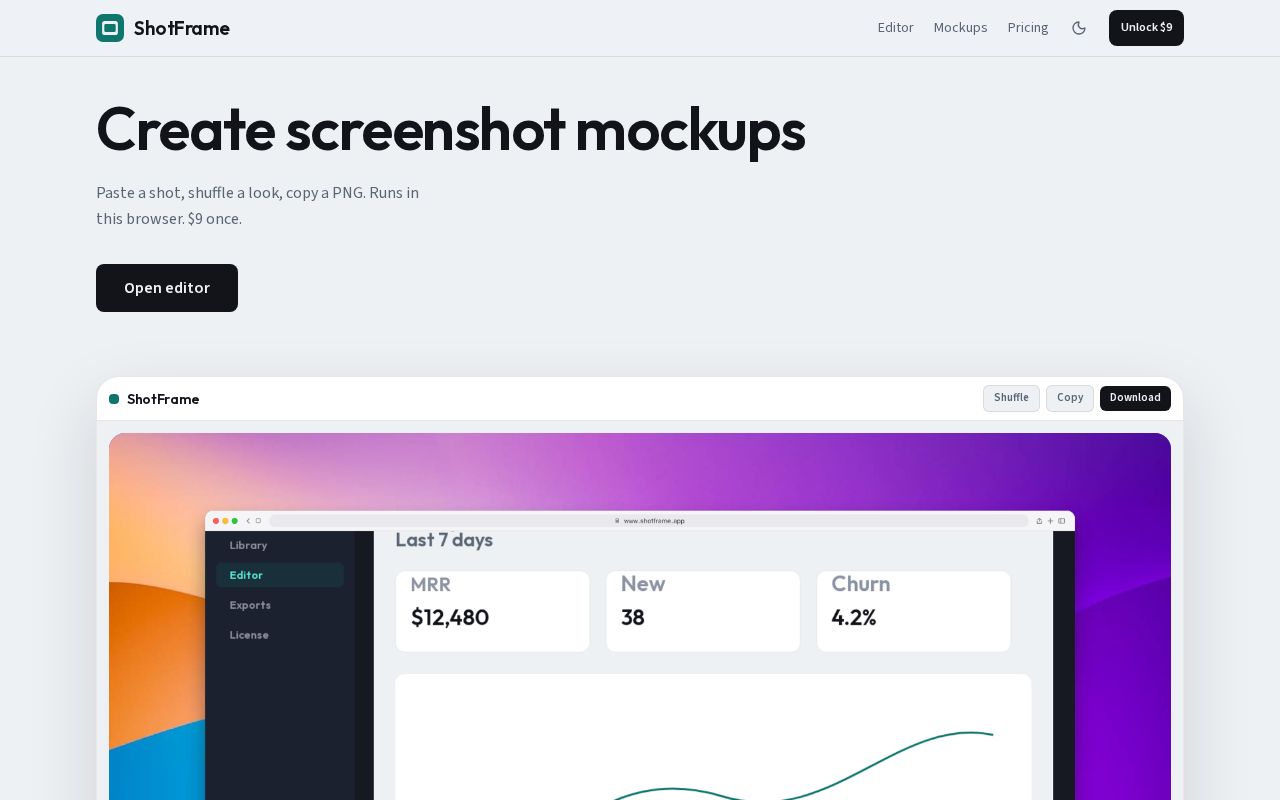This screenshot has width=1280, height=800.
Task: Click the tabs overview icon in mock browser
Action: click(x=1061, y=521)
